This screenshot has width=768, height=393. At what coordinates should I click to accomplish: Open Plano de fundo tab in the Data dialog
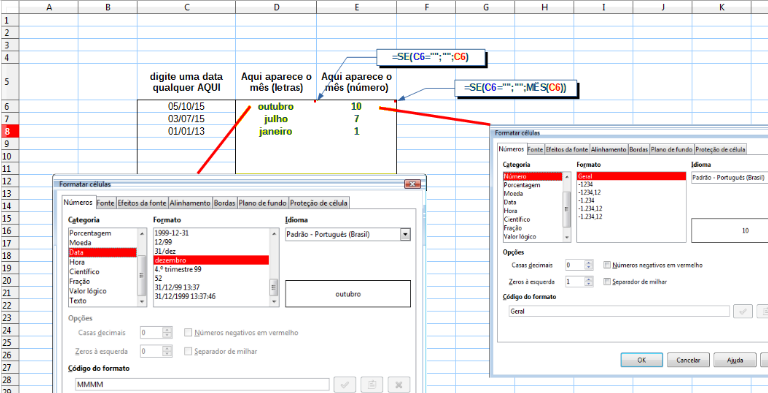(x=263, y=202)
